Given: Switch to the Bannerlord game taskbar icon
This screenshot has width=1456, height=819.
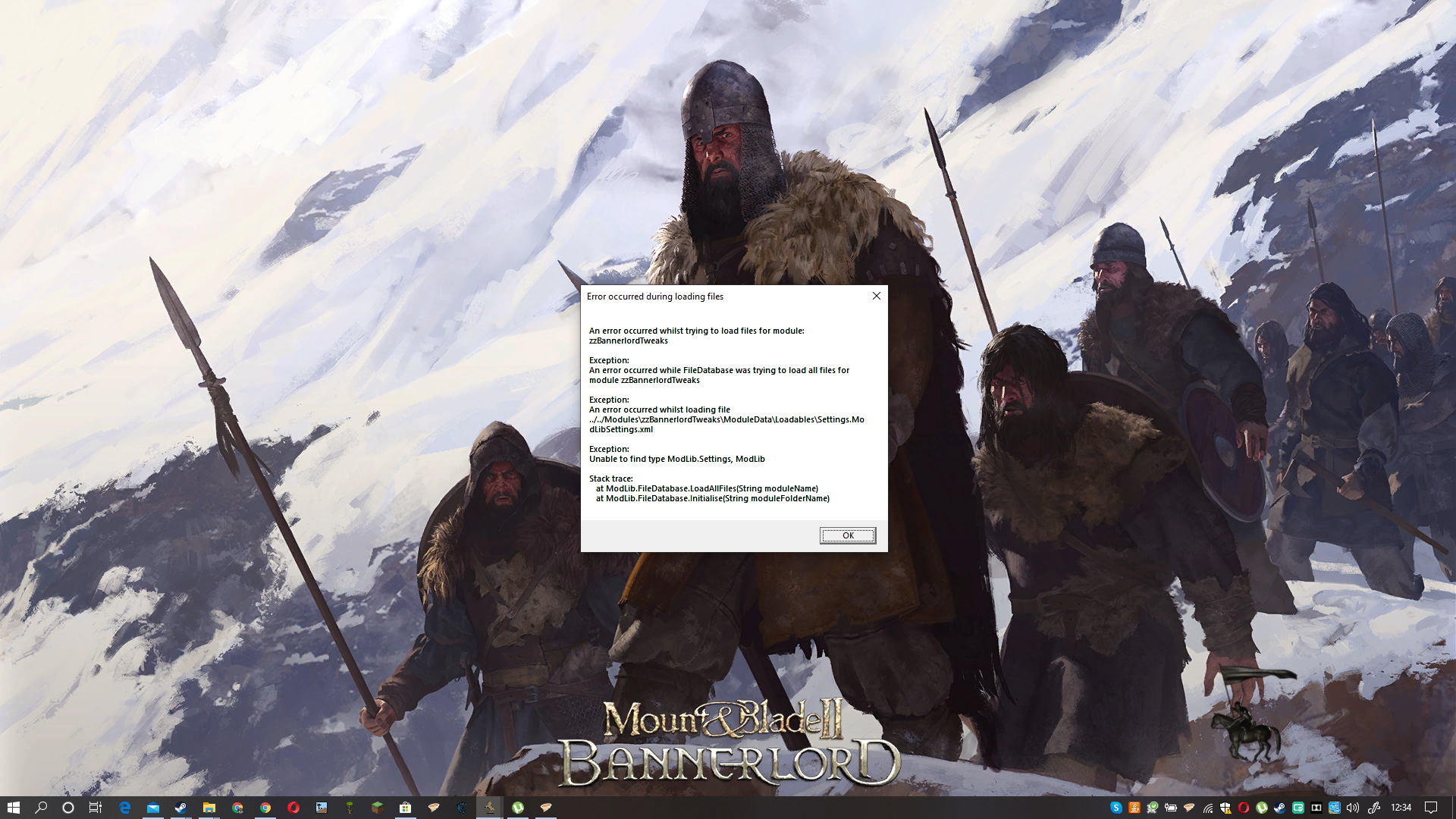Looking at the screenshot, I should pyautogui.click(x=490, y=808).
